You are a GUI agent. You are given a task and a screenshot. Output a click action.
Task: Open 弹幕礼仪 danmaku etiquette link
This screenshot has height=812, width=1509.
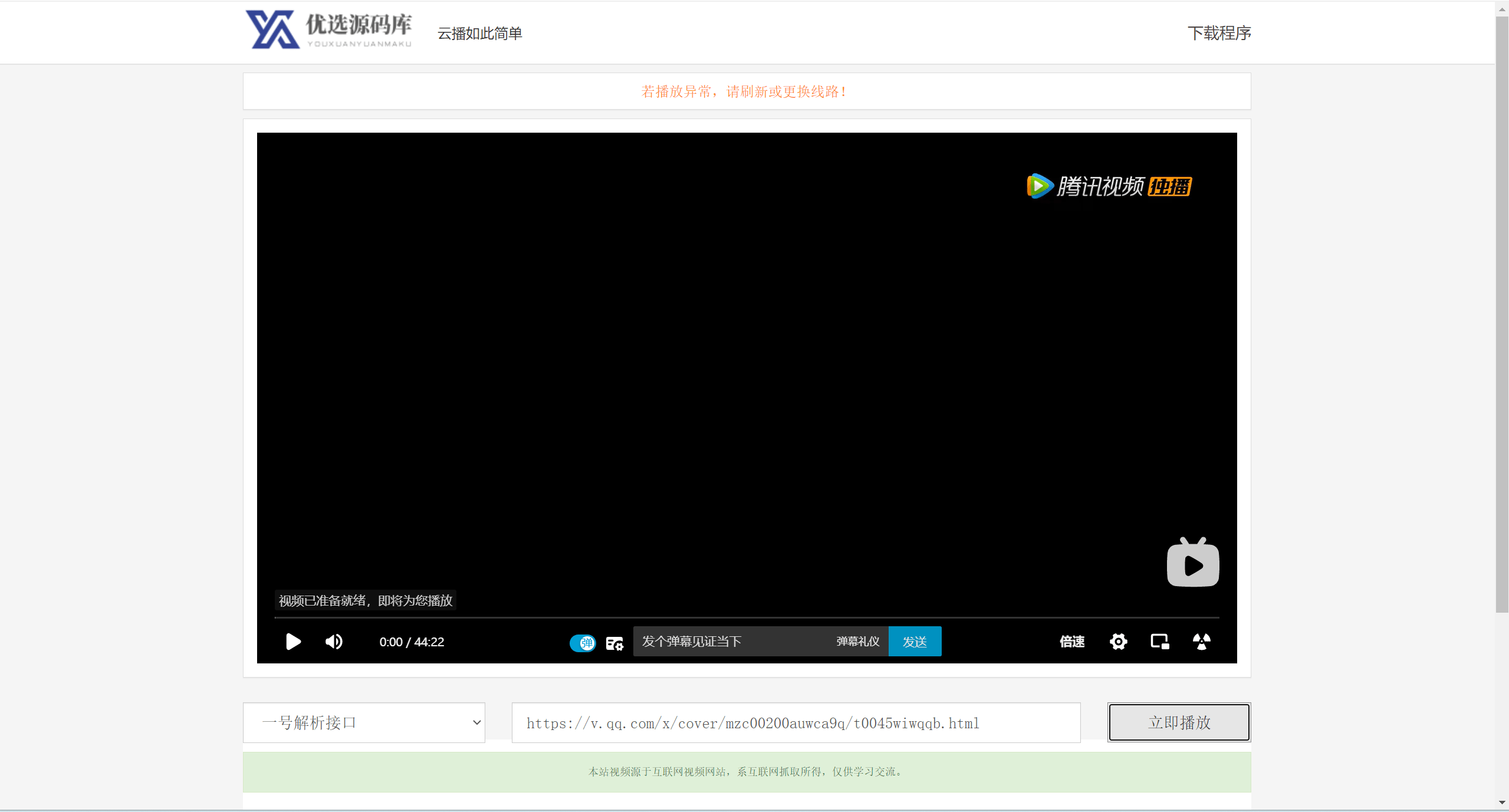click(x=858, y=642)
